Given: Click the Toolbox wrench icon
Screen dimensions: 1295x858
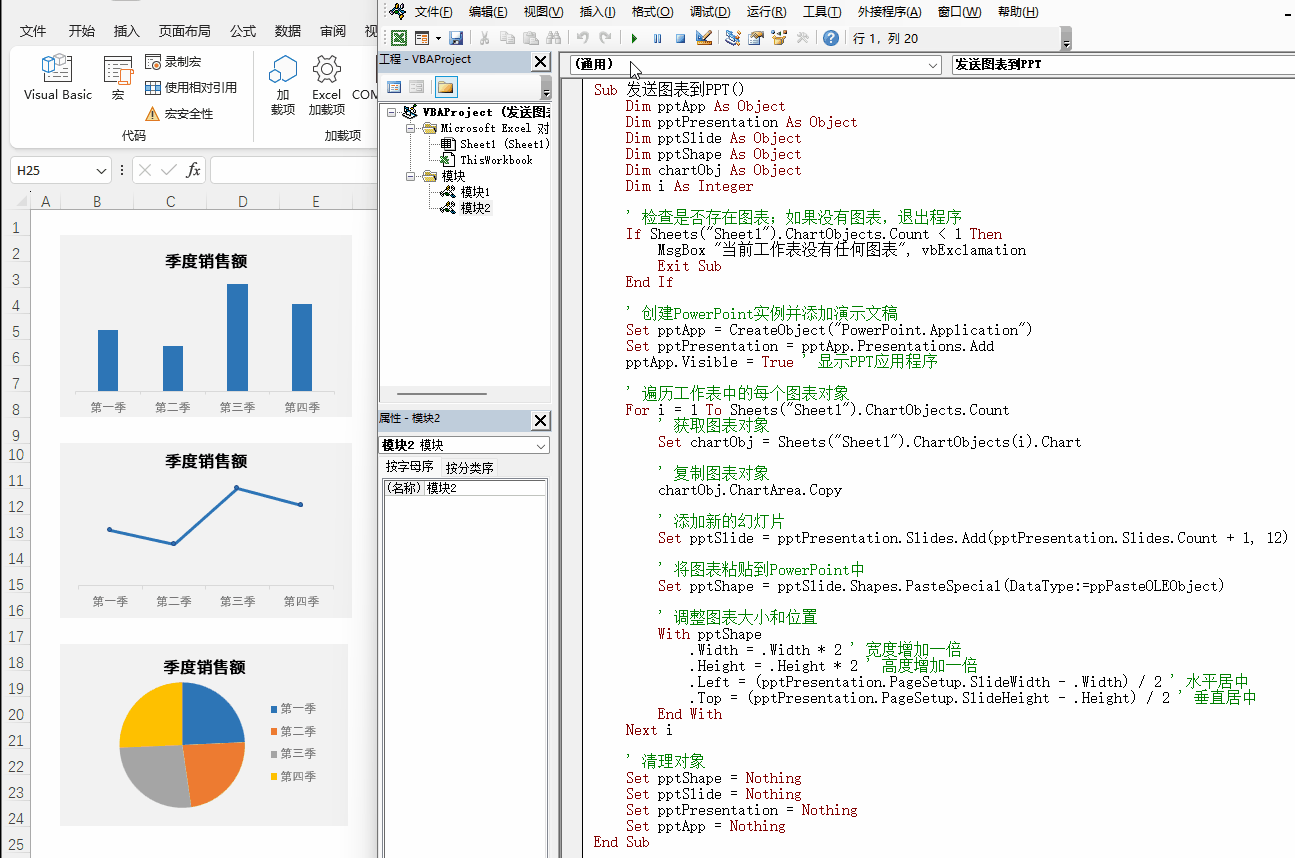Looking at the screenshot, I should coord(802,38).
